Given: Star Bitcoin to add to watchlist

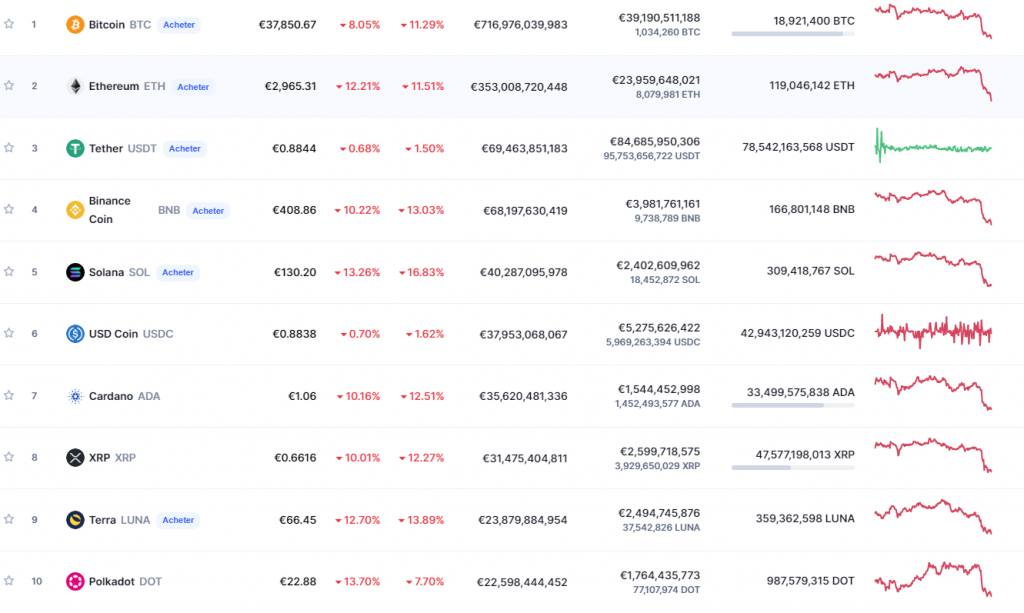Looking at the screenshot, I should [x=9, y=24].
